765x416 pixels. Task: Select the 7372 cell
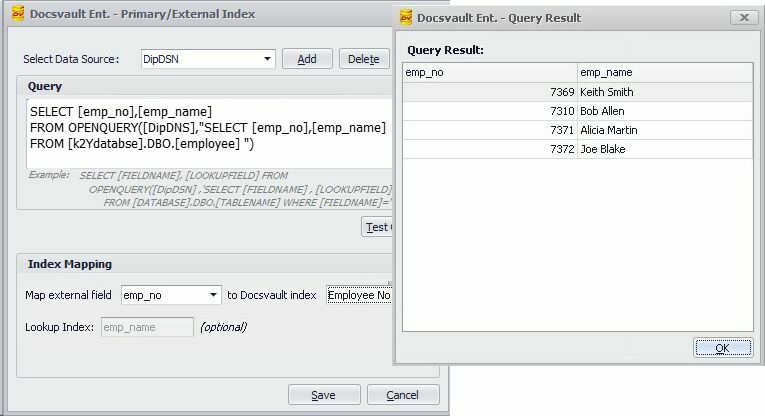pos(490,149)
